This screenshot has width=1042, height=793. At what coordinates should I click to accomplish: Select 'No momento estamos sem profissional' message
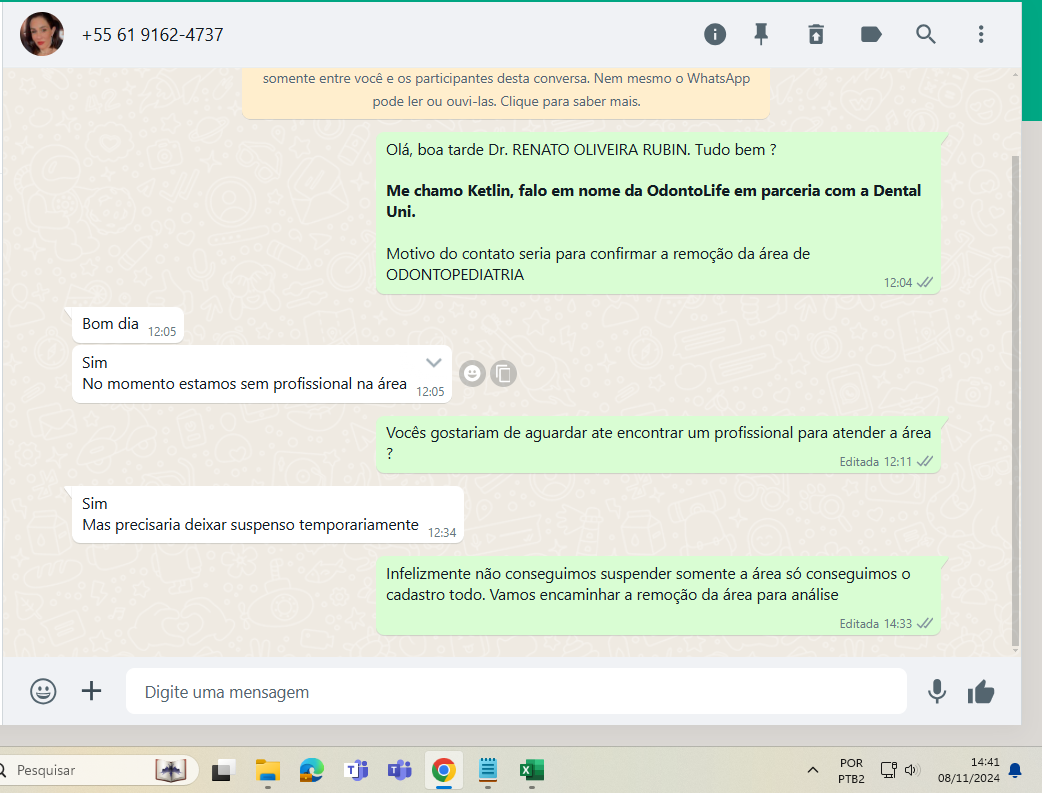click(x=262, y=374)
